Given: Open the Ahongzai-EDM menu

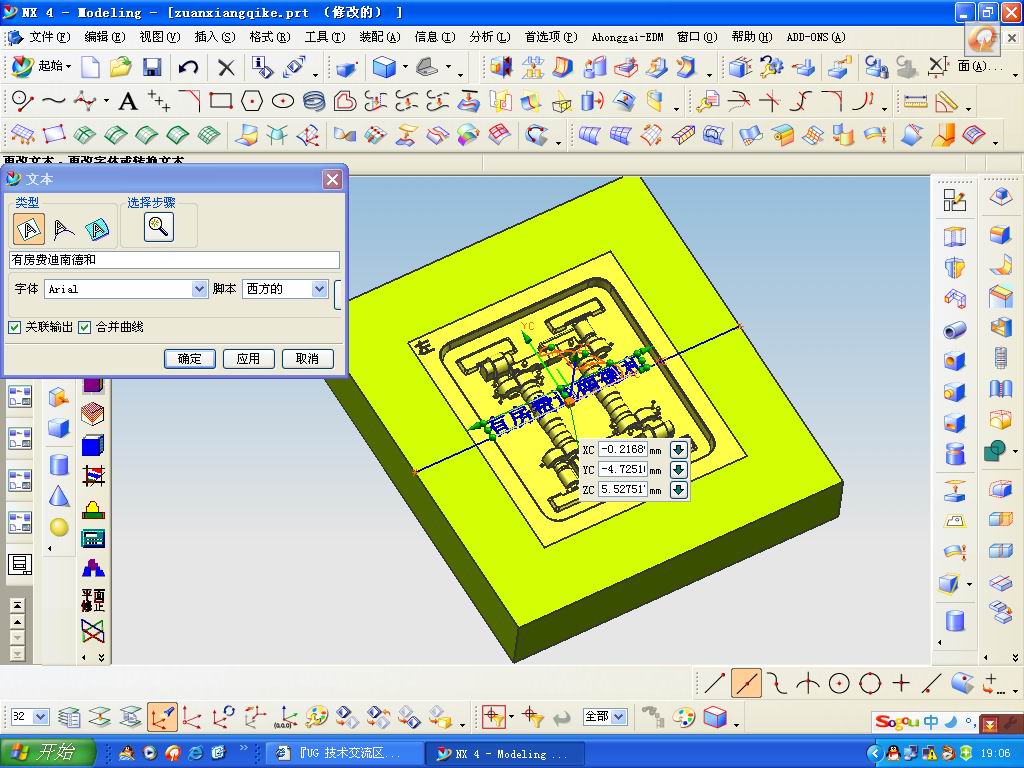Looking at the screenshot, I should pyautogui.click(x=627, y=37).
